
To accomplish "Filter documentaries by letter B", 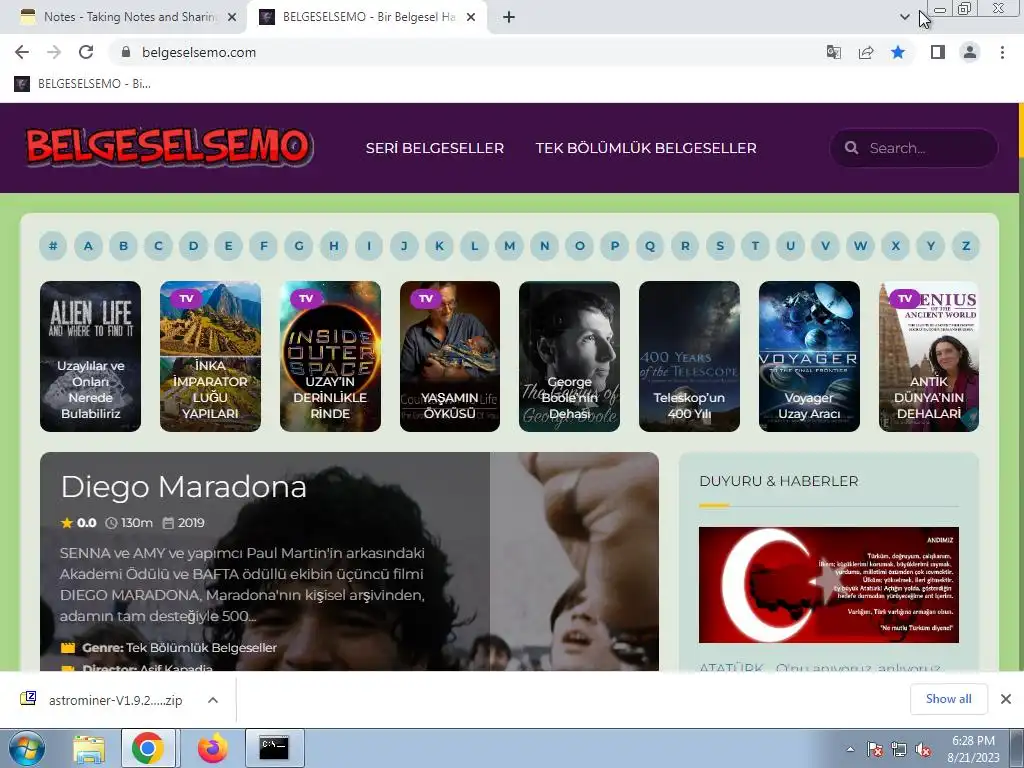I will 123,246.
